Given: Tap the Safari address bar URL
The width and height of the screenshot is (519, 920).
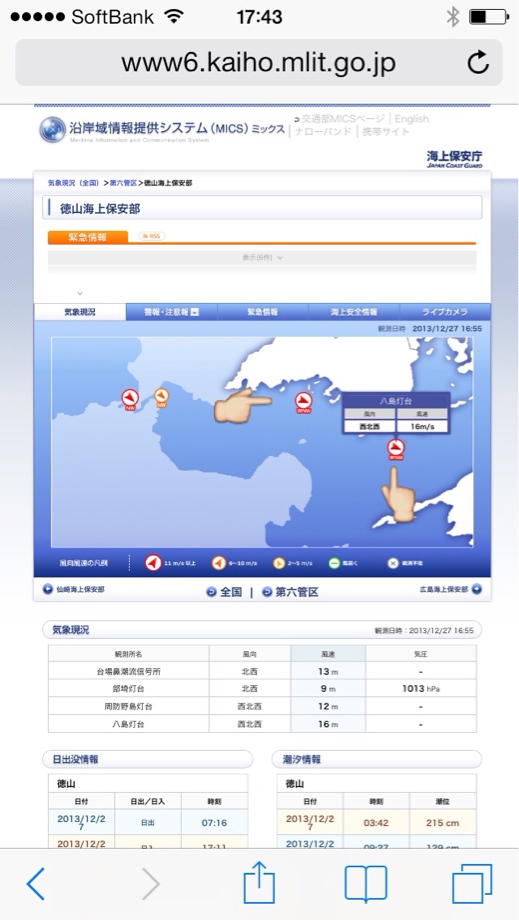Looking at the screenshot, I should pyautogui.click(x=259, y=62).
